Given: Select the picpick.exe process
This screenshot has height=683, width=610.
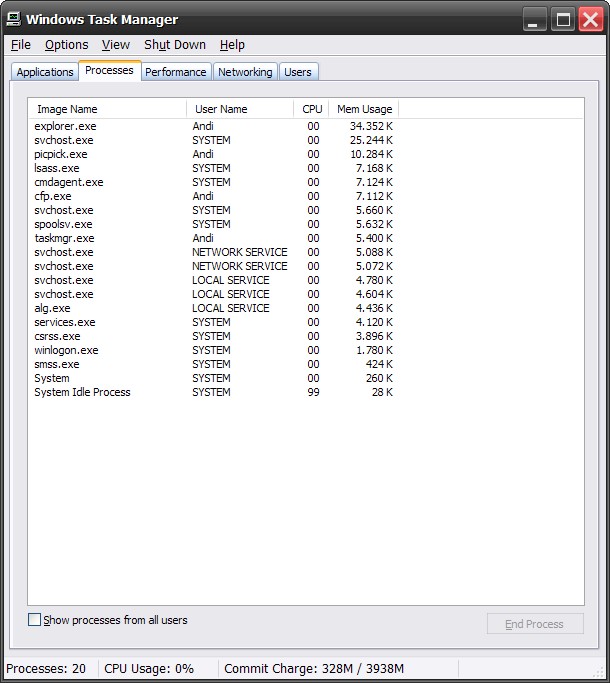Looking at the screenshot, I should coord(61,154).
